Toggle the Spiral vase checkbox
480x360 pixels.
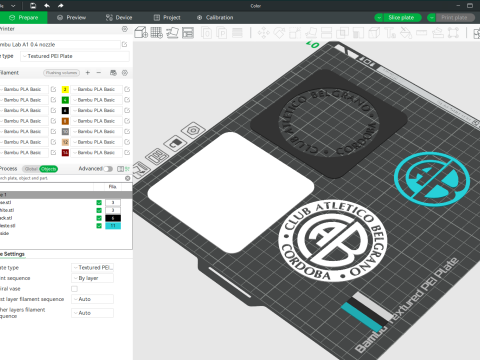[74, 289]
